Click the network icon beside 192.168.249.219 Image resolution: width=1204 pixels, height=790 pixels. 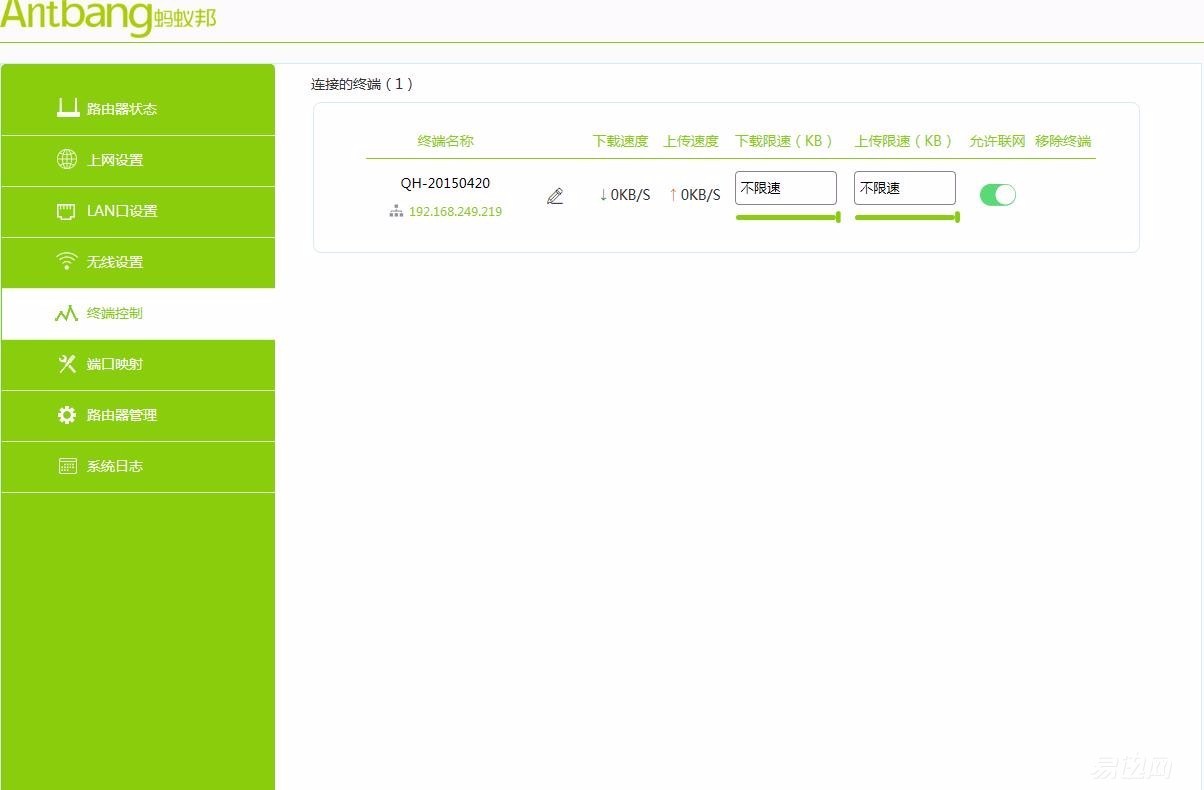coord(396,211)
